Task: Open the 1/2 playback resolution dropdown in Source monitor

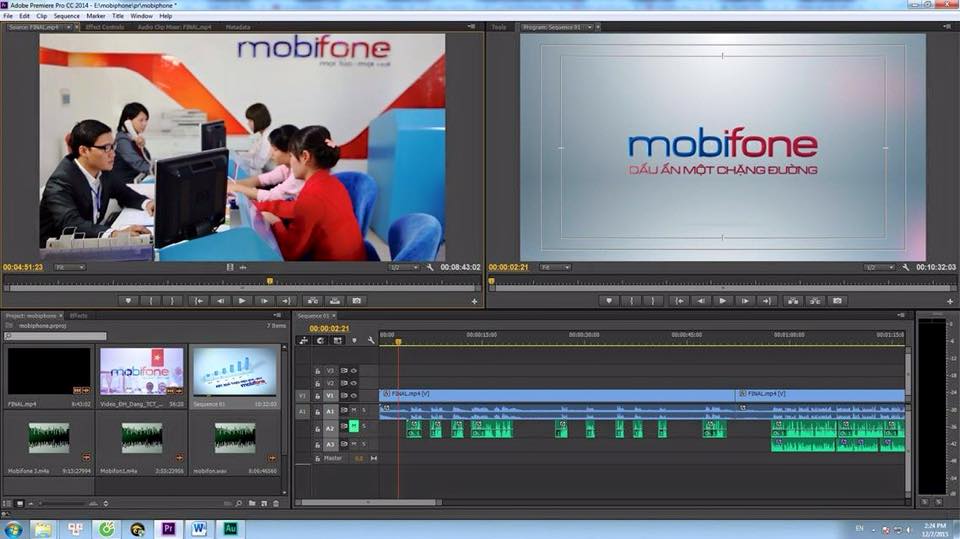Action: (403, 267)
